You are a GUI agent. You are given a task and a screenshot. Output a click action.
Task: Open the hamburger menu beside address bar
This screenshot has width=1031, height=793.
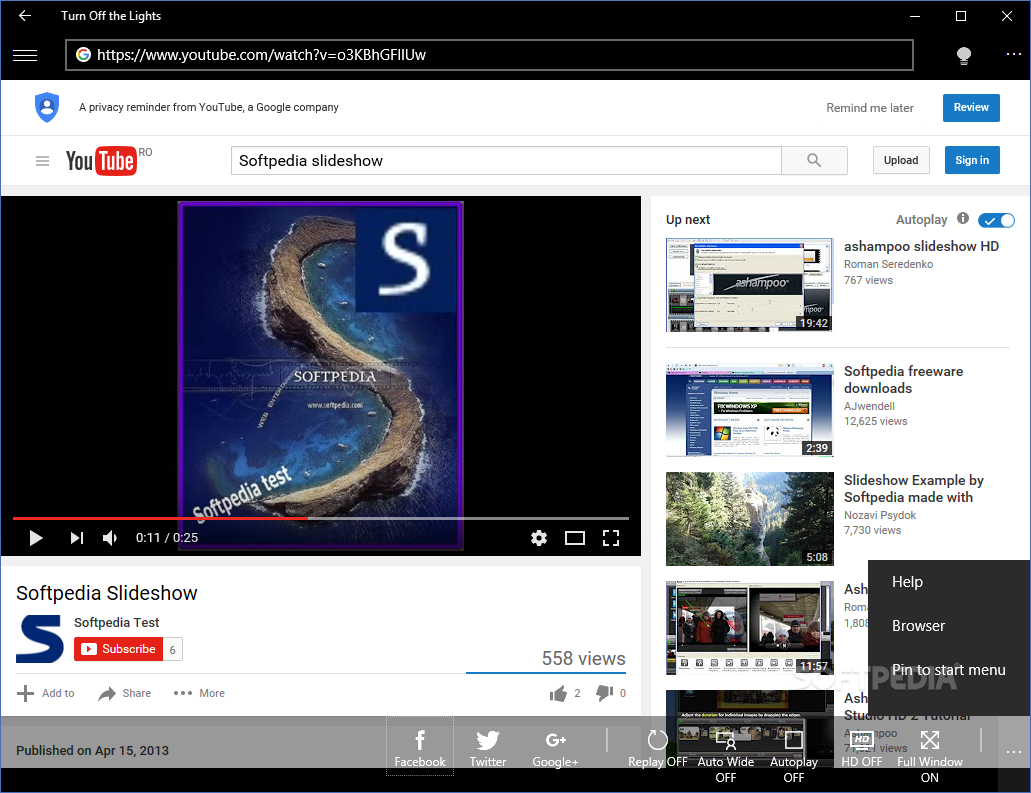click(25, 55)
